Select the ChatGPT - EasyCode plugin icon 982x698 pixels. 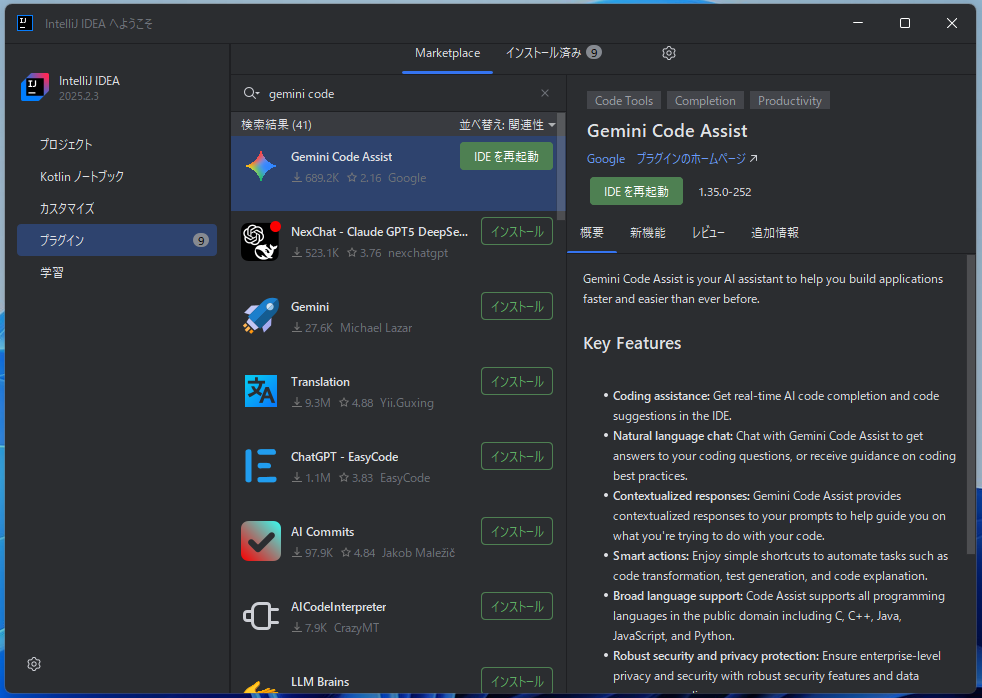coord(260,466)
